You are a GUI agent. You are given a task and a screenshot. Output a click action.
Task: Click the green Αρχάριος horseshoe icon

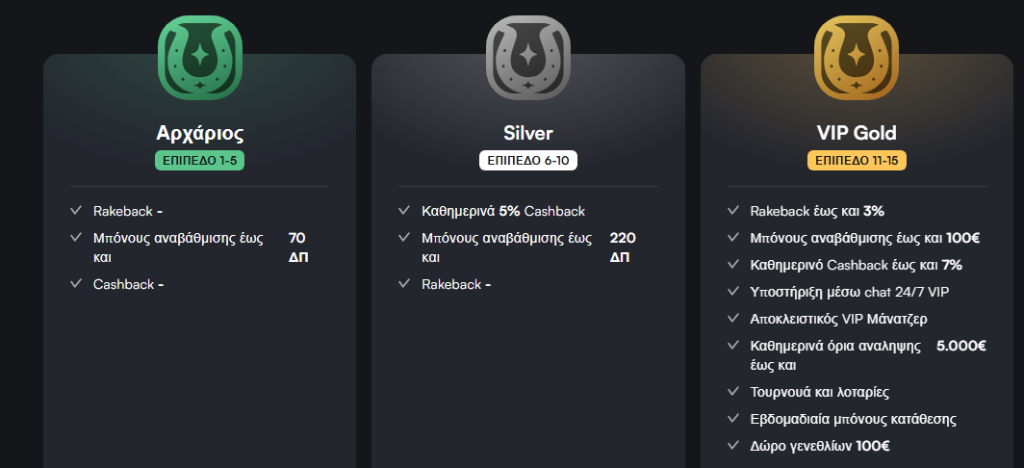pos(200,57)
